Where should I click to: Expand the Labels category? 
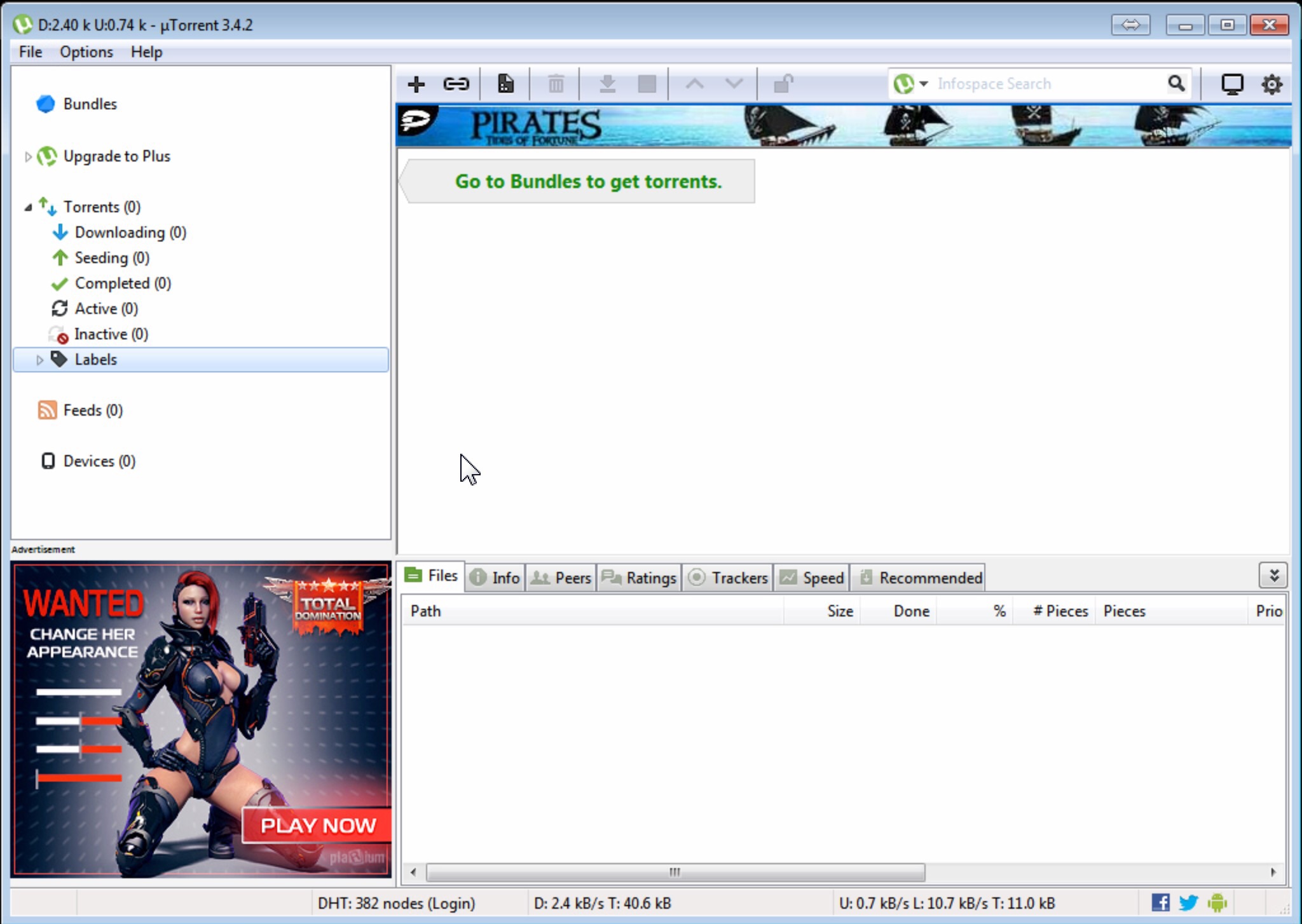coord(40,359)
